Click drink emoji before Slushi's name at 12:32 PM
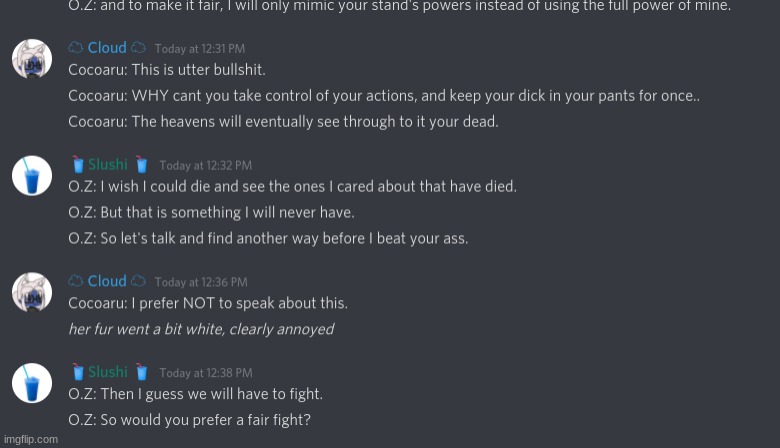Viewport: 780px width, 448px height. pyautogui.click(x=77, y=165)
